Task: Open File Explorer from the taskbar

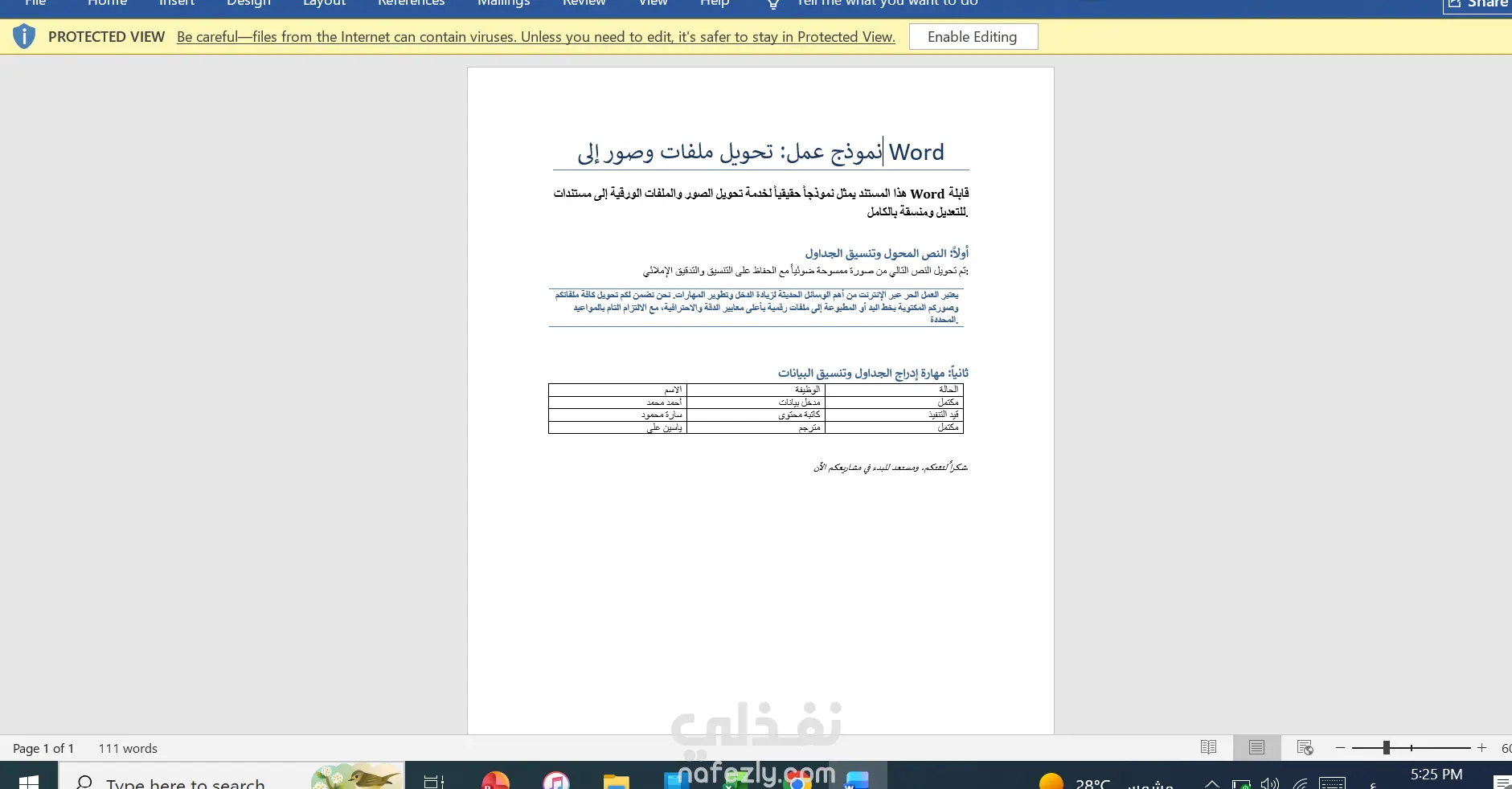Action: pyautogui.click(x=616, y=780)
